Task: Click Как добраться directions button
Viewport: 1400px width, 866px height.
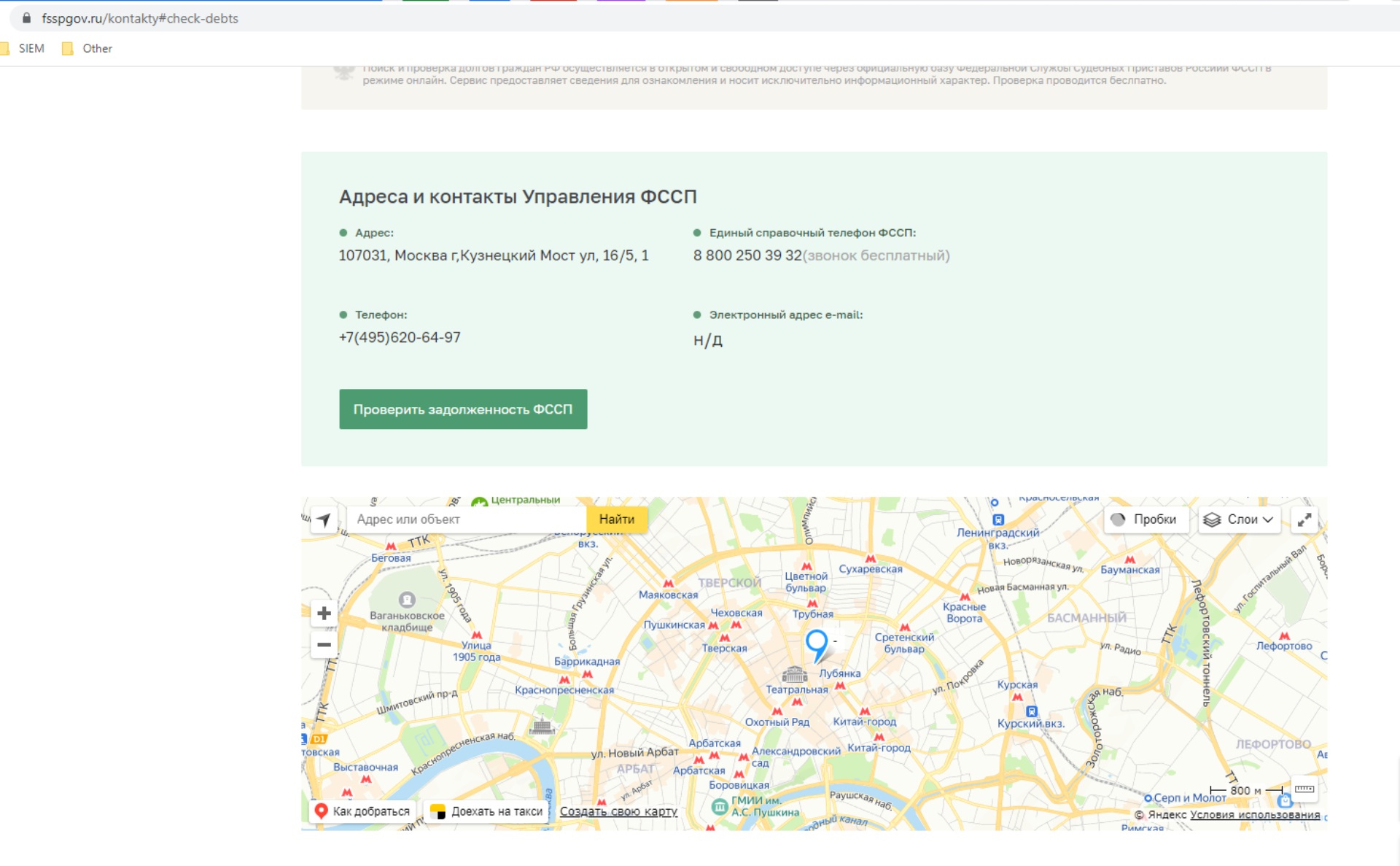Action: [362, 811]
